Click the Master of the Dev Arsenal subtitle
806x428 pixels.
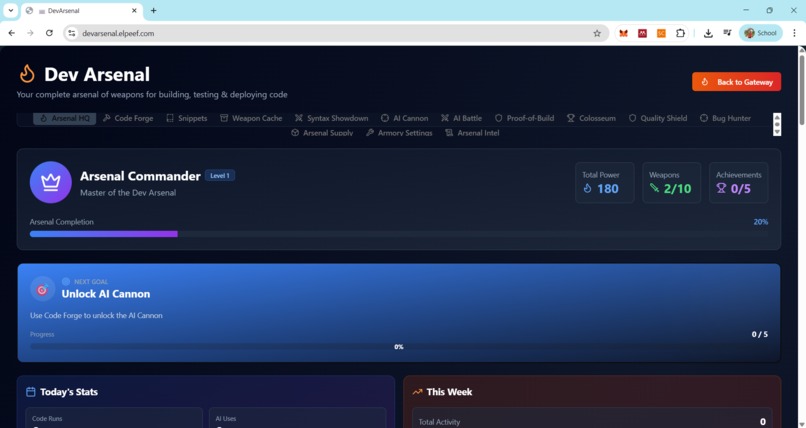coord(128,193)
